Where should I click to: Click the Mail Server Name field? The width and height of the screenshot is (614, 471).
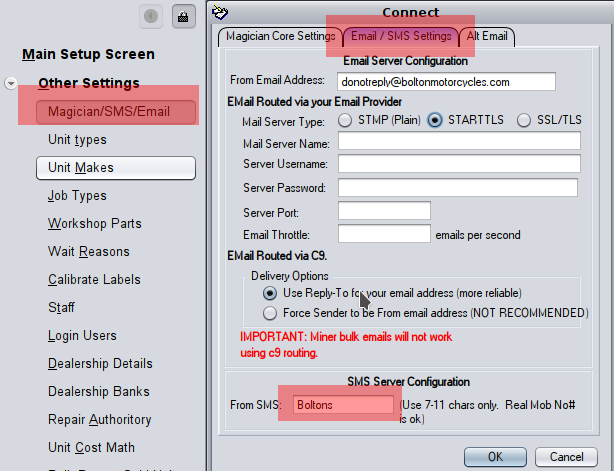coord(459,141)
